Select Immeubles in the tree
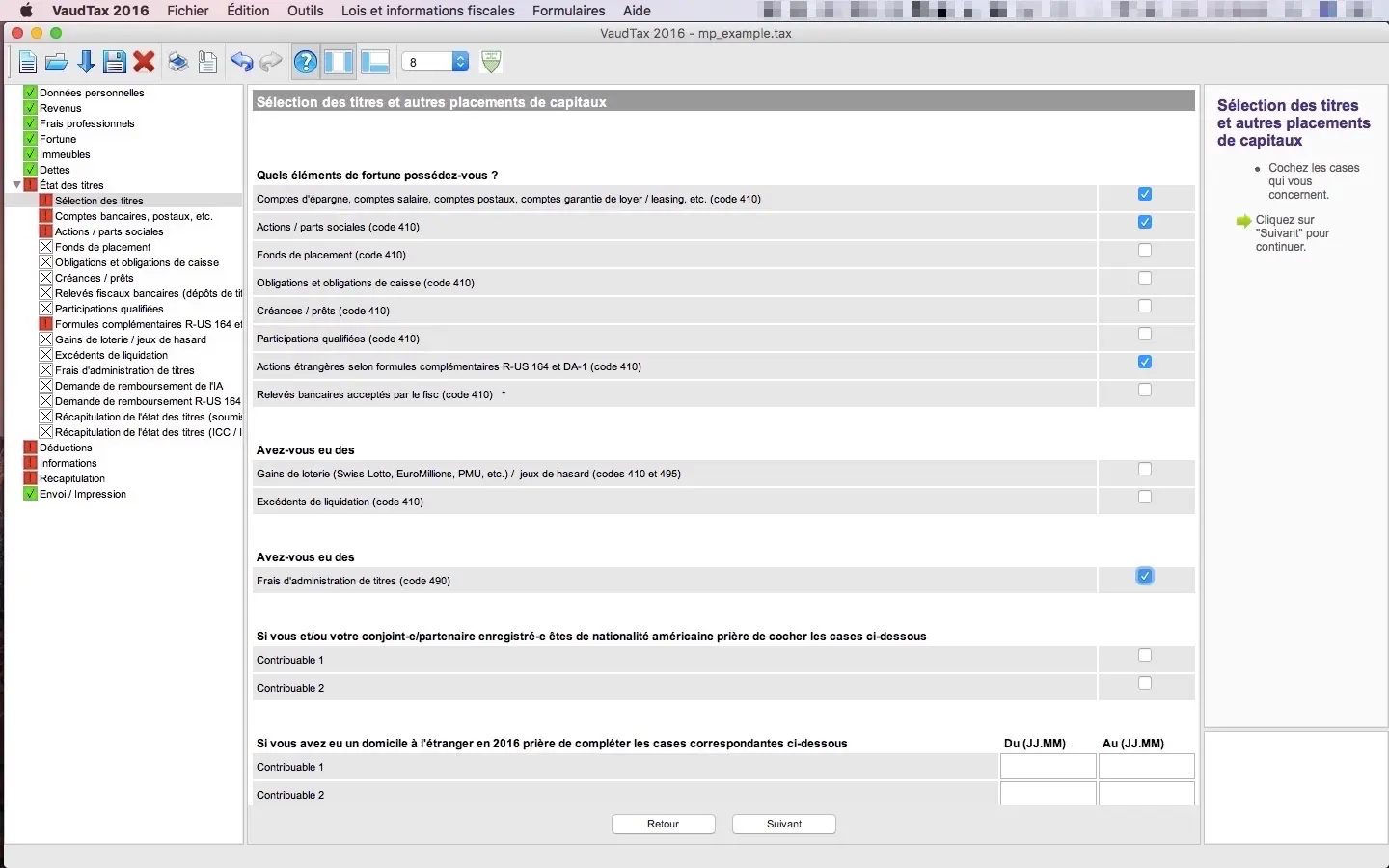 65,154
